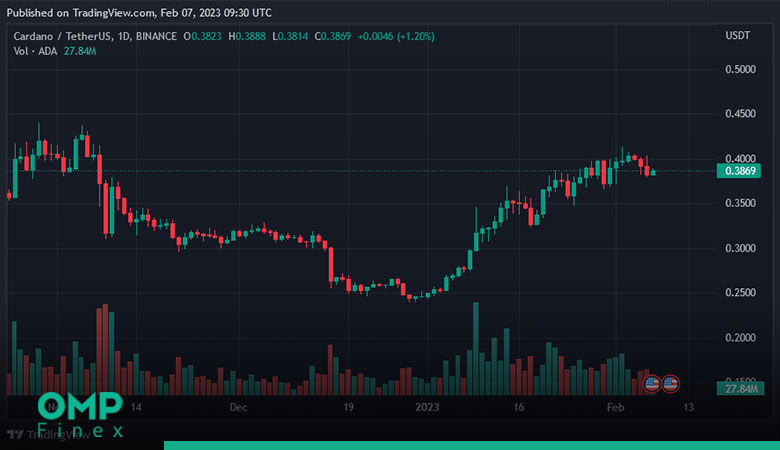Click the 2023 label on time axis
780x450 pixels.
pyautogui.click(x=427, y=407)
